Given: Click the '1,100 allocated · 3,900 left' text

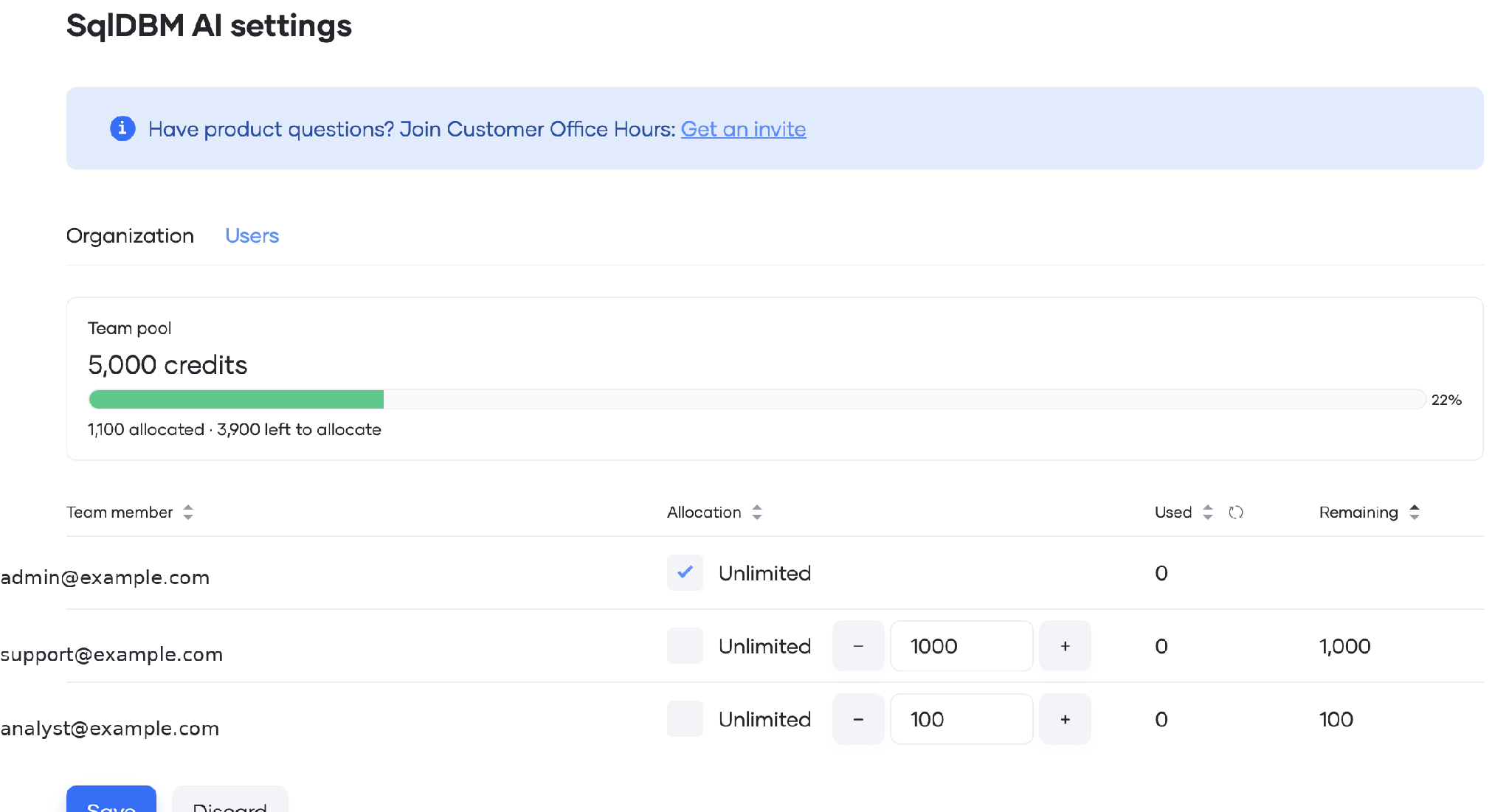Looking at the screenshot, I should coord(235,429).
